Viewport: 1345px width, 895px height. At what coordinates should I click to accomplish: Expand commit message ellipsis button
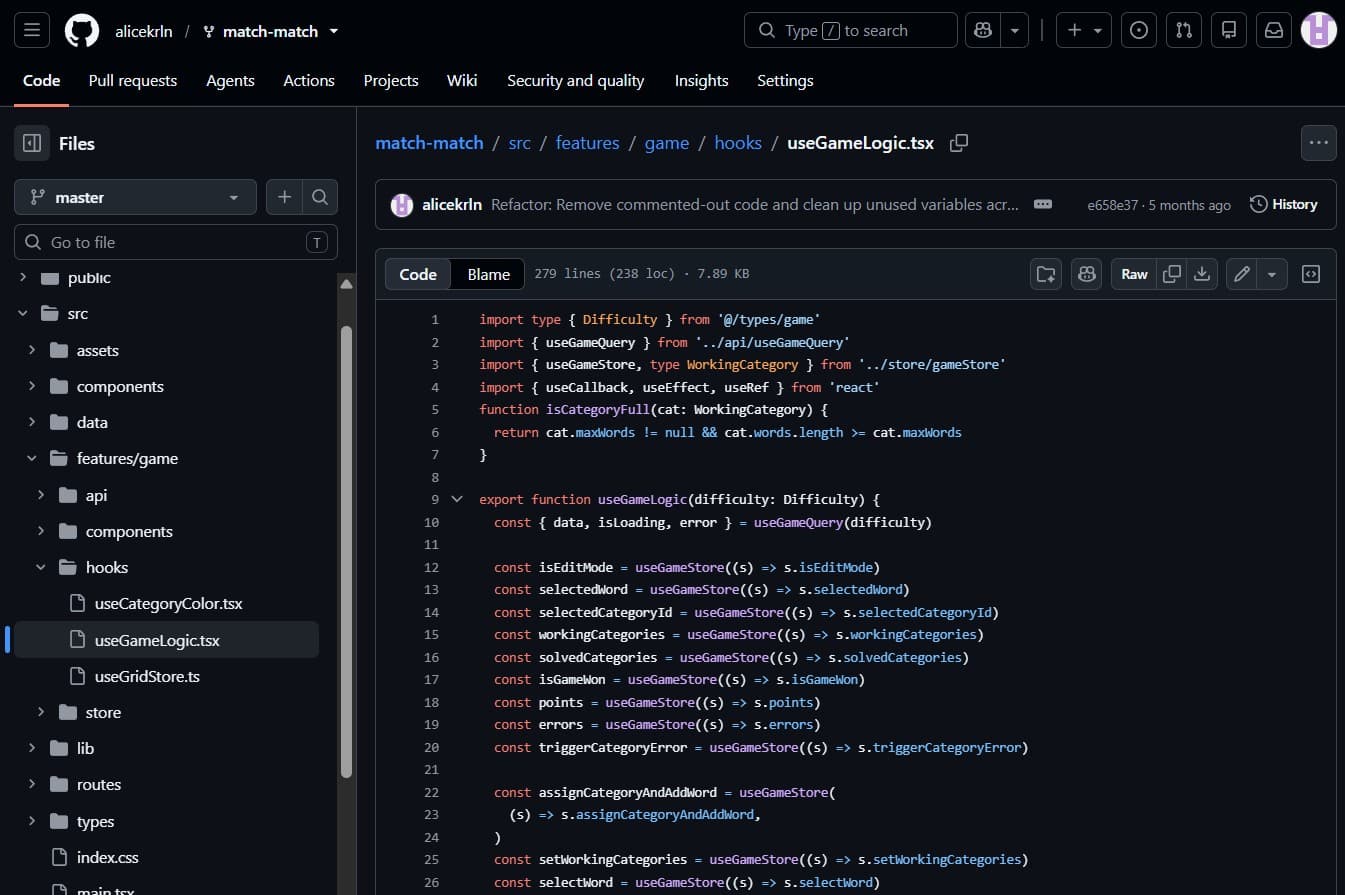[1043, 204]
